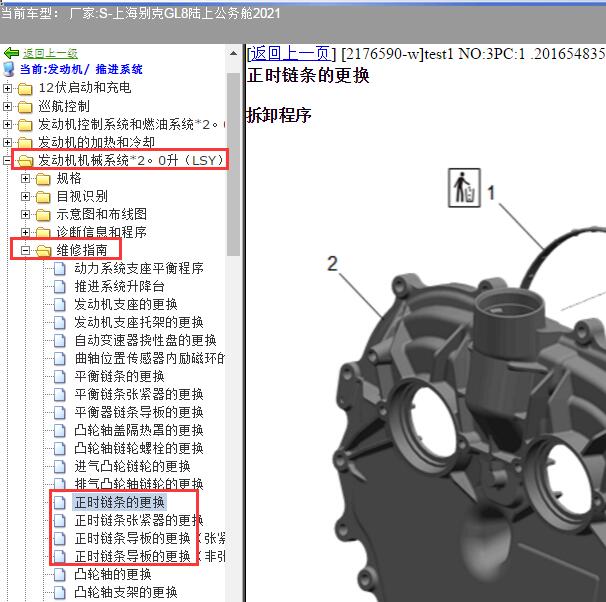606x602 pixels.
Task: Open 平衡链条的更换 document
Action: point(119,376)
